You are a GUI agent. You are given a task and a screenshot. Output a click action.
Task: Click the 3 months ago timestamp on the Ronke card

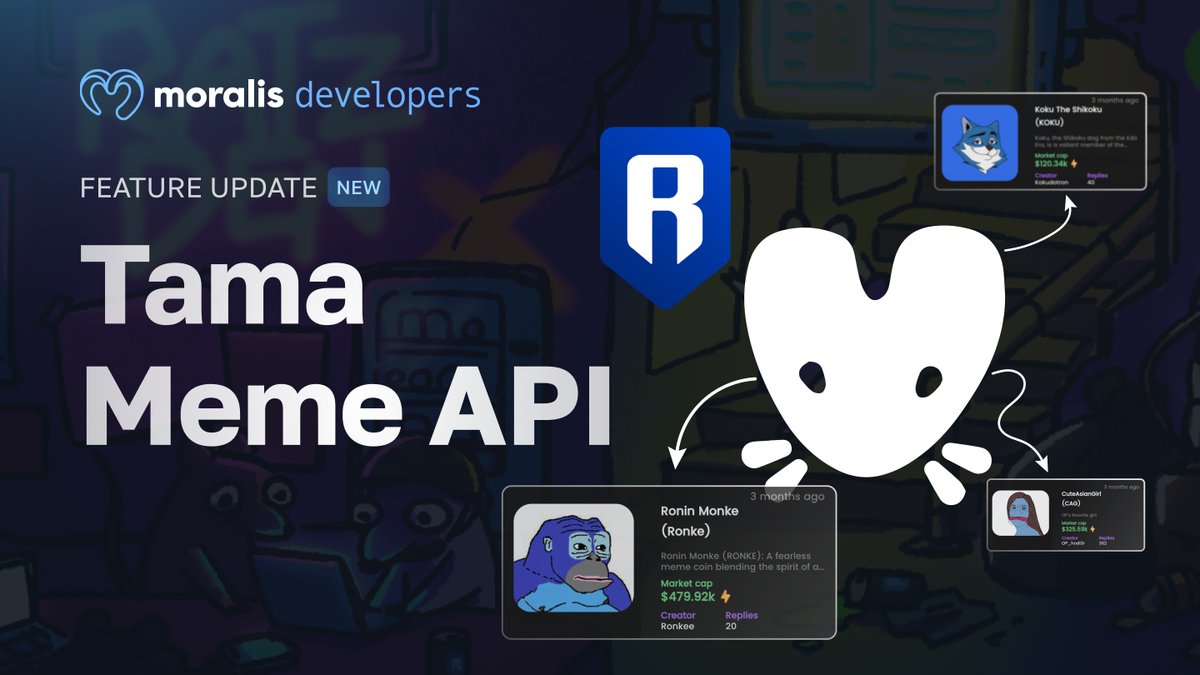(x=788, y=495)
